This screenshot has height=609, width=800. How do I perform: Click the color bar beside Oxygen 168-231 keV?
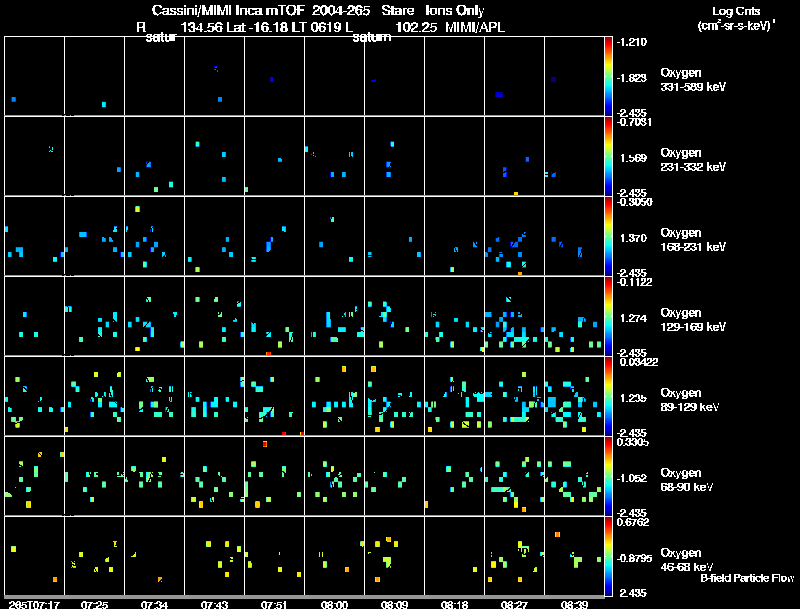pyautogui.click(x=608, y=236)
